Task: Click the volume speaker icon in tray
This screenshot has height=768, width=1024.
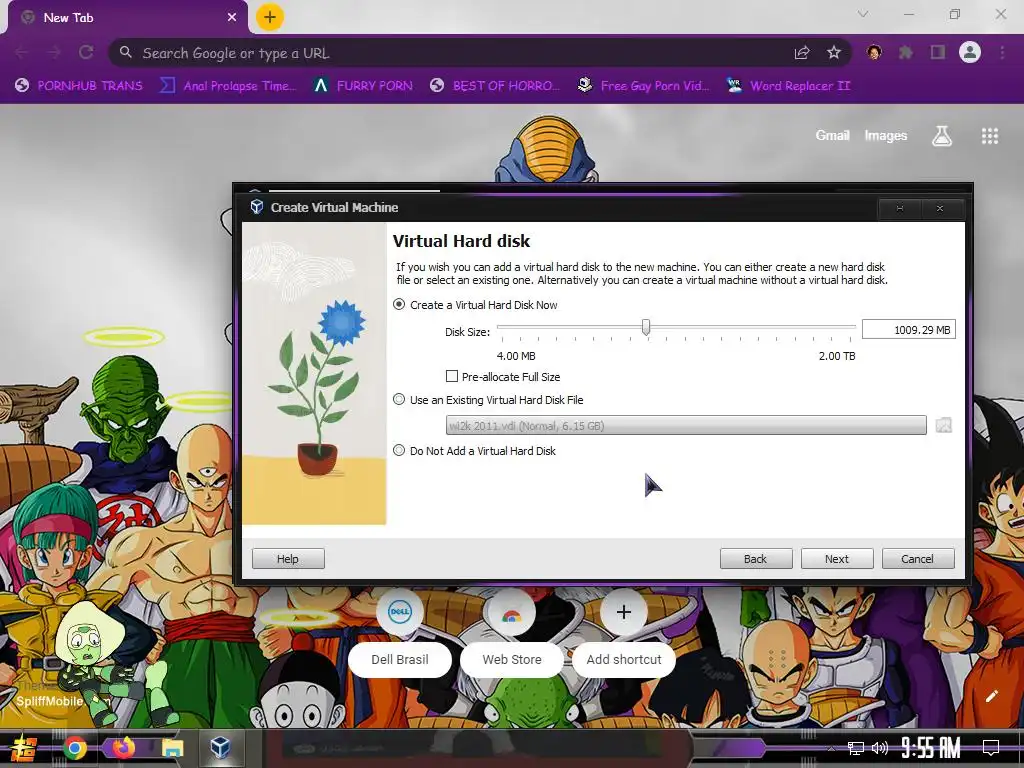Action: 880,748
